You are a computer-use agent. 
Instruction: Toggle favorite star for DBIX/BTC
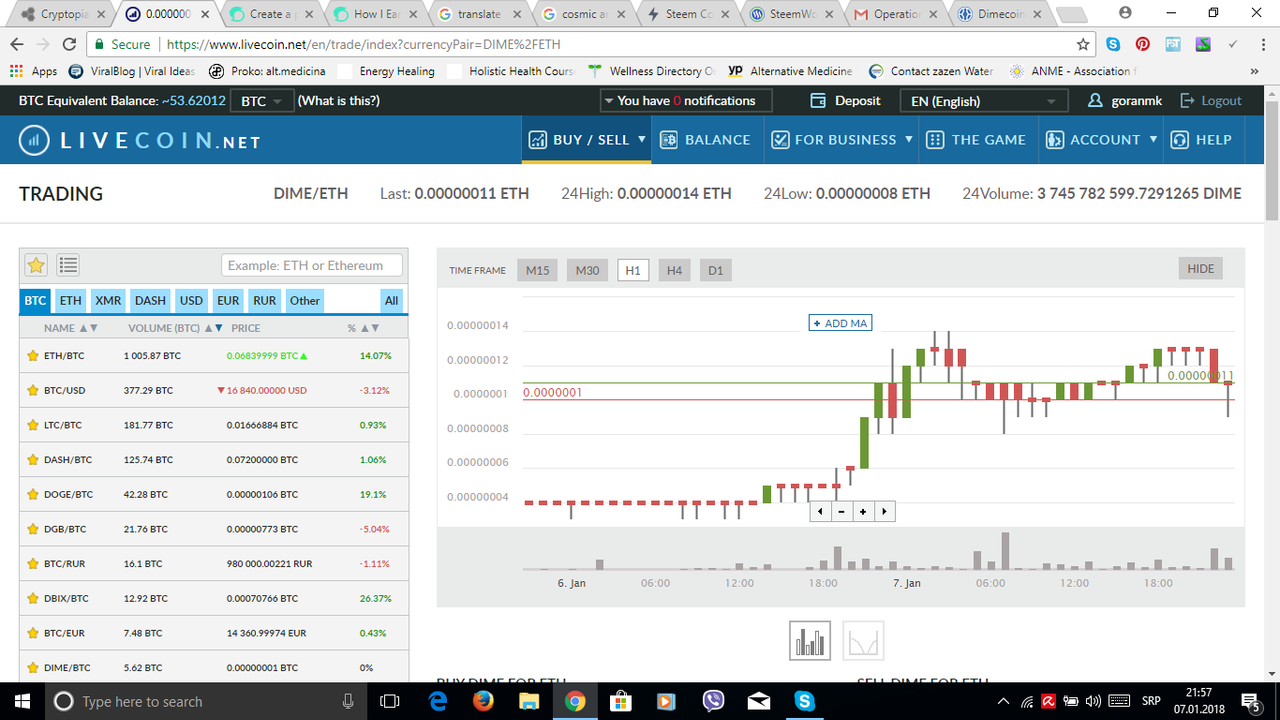click(x=32, y=598)
